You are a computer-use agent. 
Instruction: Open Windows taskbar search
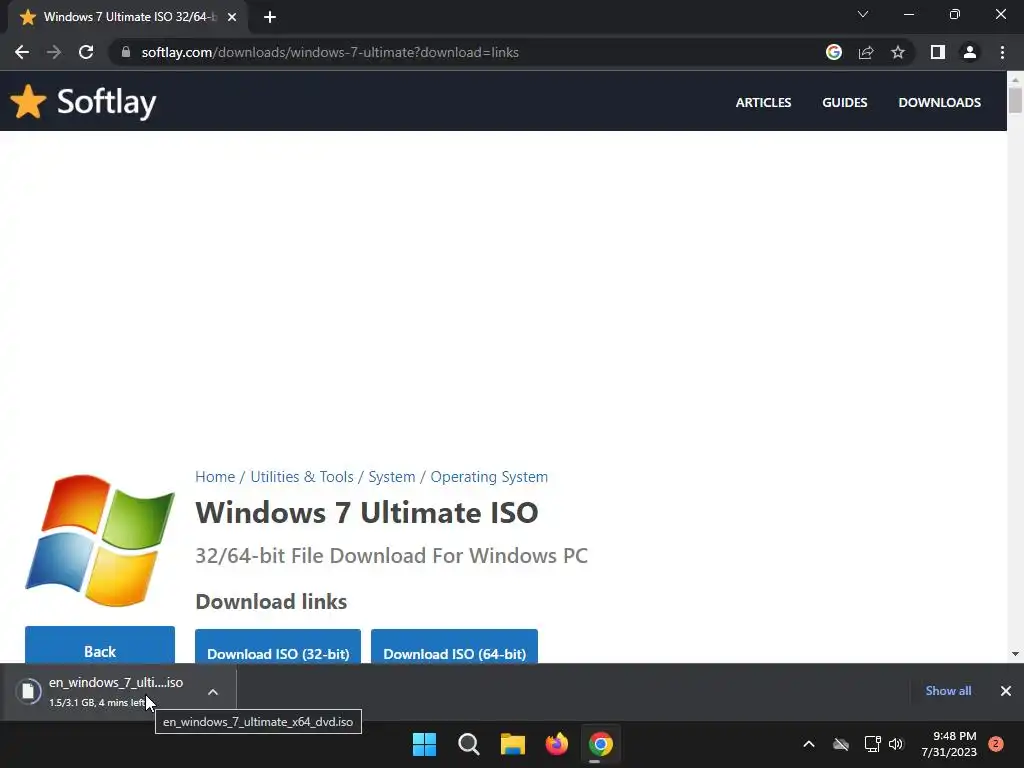[469, 744]
